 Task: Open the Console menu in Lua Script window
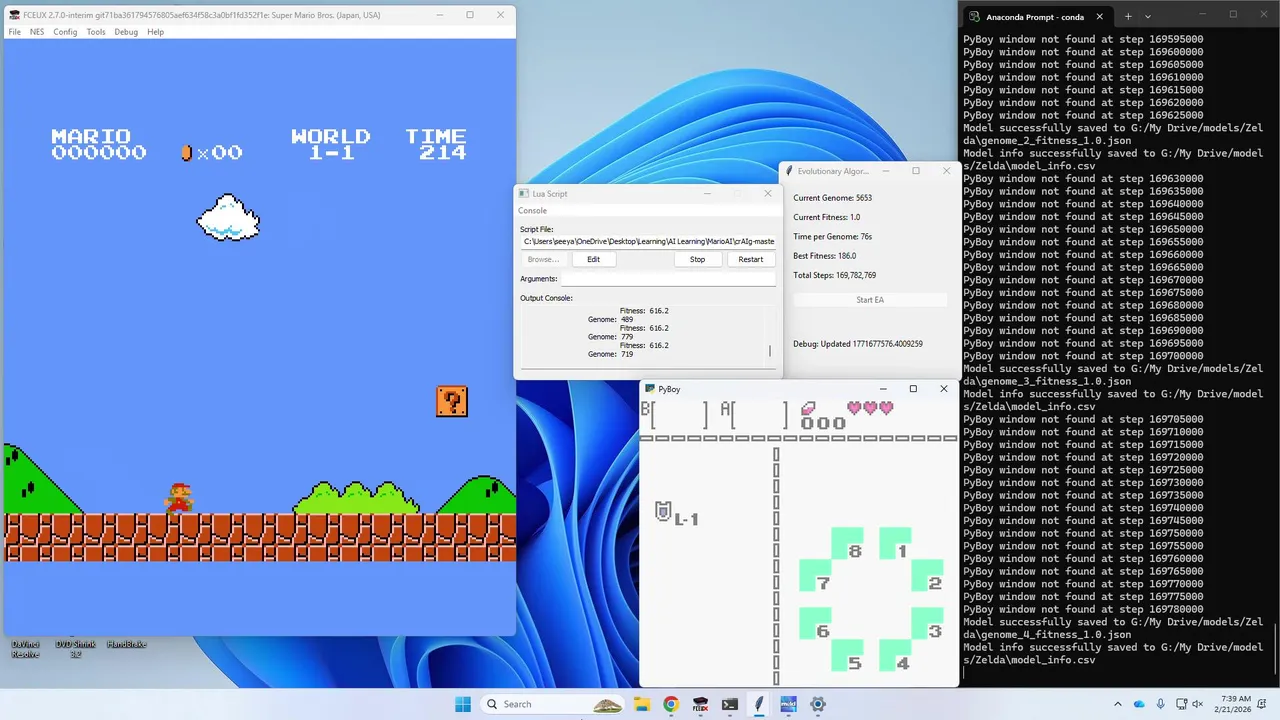[x=532, y=210]
